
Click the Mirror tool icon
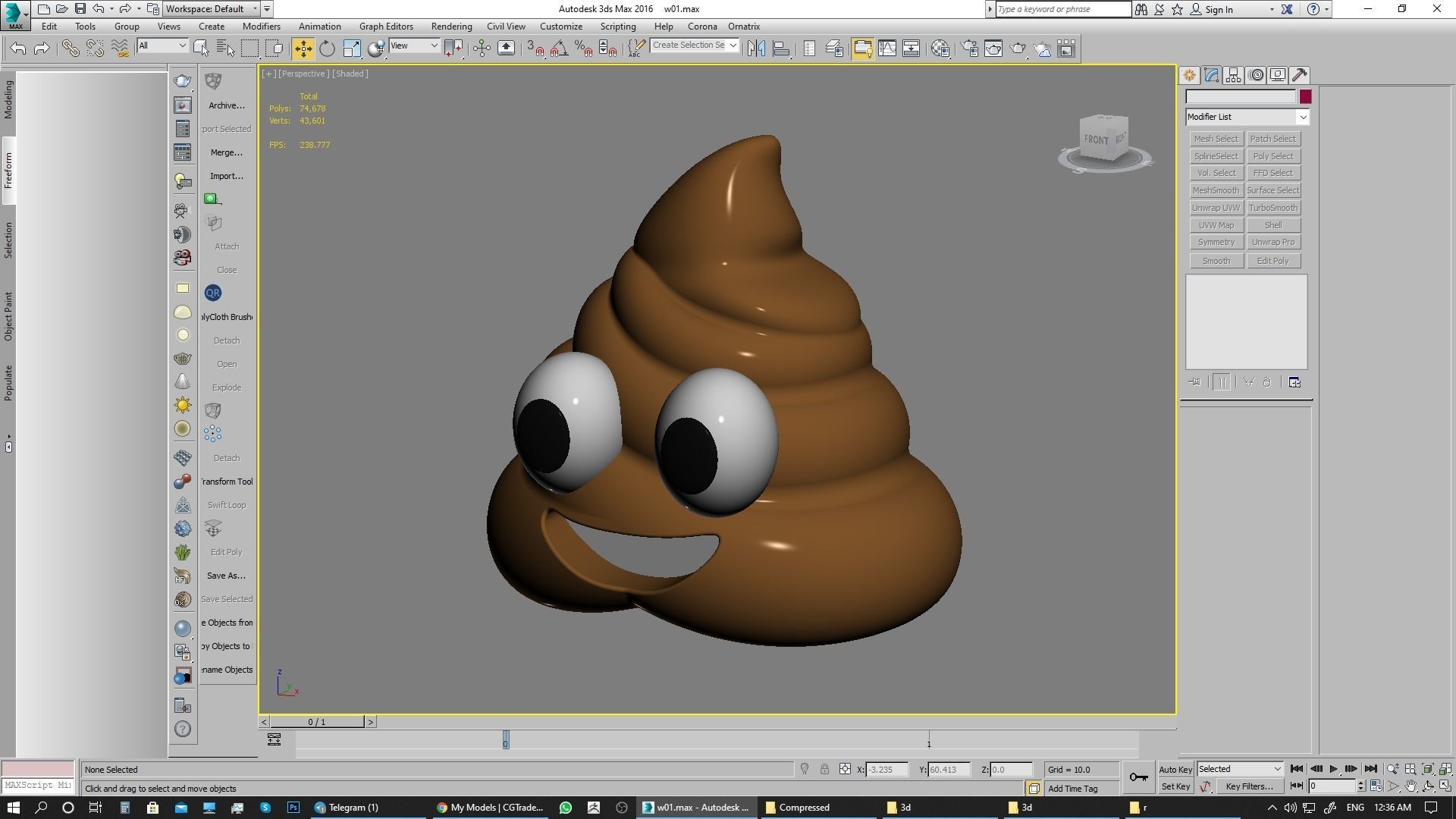[x=756, y=49]
